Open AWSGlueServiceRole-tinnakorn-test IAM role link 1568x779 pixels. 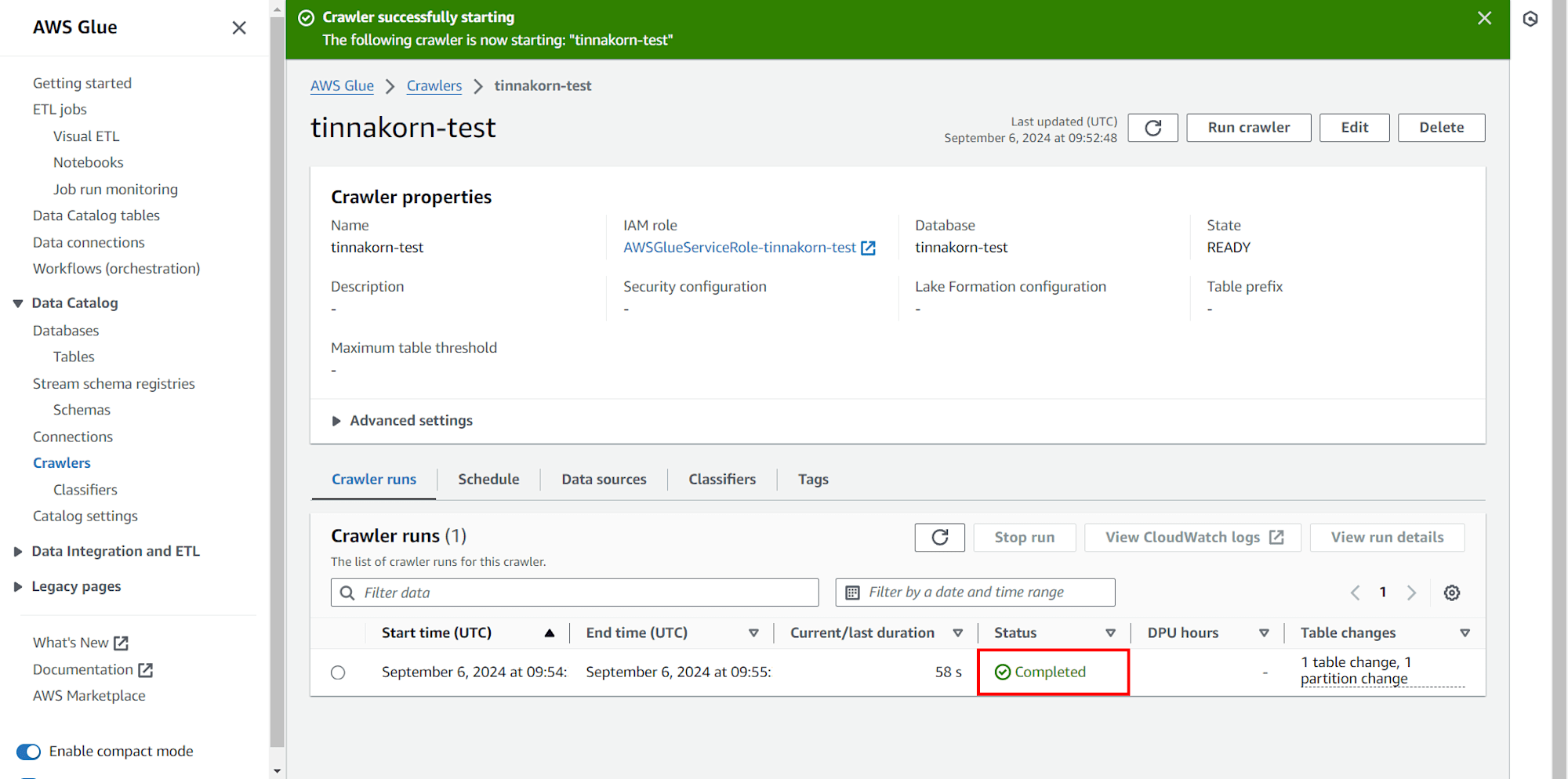click(739, 248)
